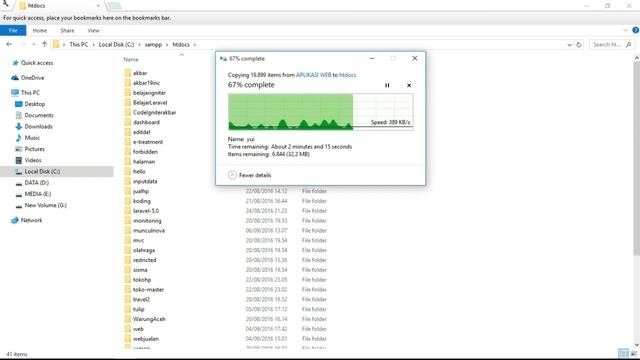Screen dimensions: 640x360
Task: Open Downloads in the navigation pane
Action: point(34,127)
